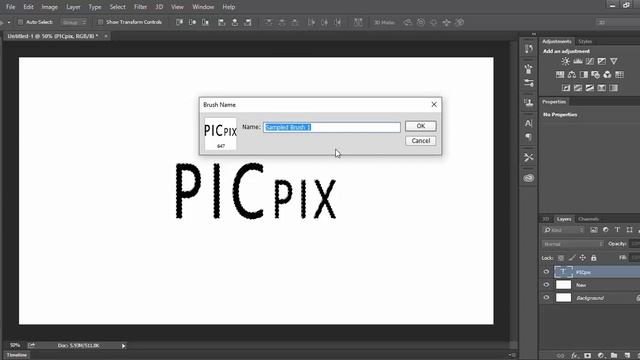Open the Brush panel icon
The image size is (640, 360).
pos(529,83)
